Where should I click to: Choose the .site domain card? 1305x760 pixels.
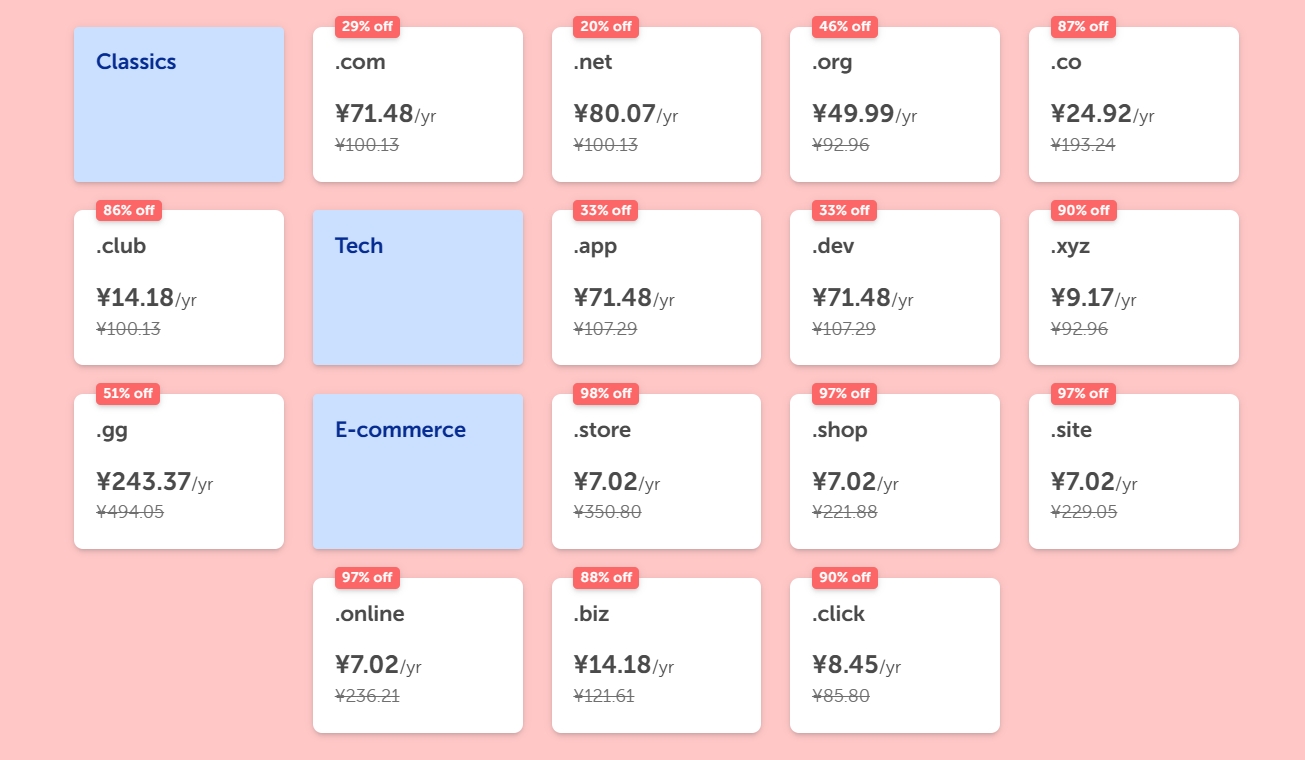pyautogui.click(x=1133, y=472)
